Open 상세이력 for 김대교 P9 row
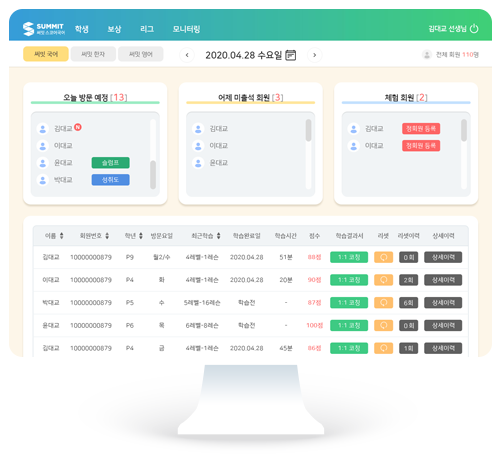Viewport: 501px width, 454px height. point(443,257)
